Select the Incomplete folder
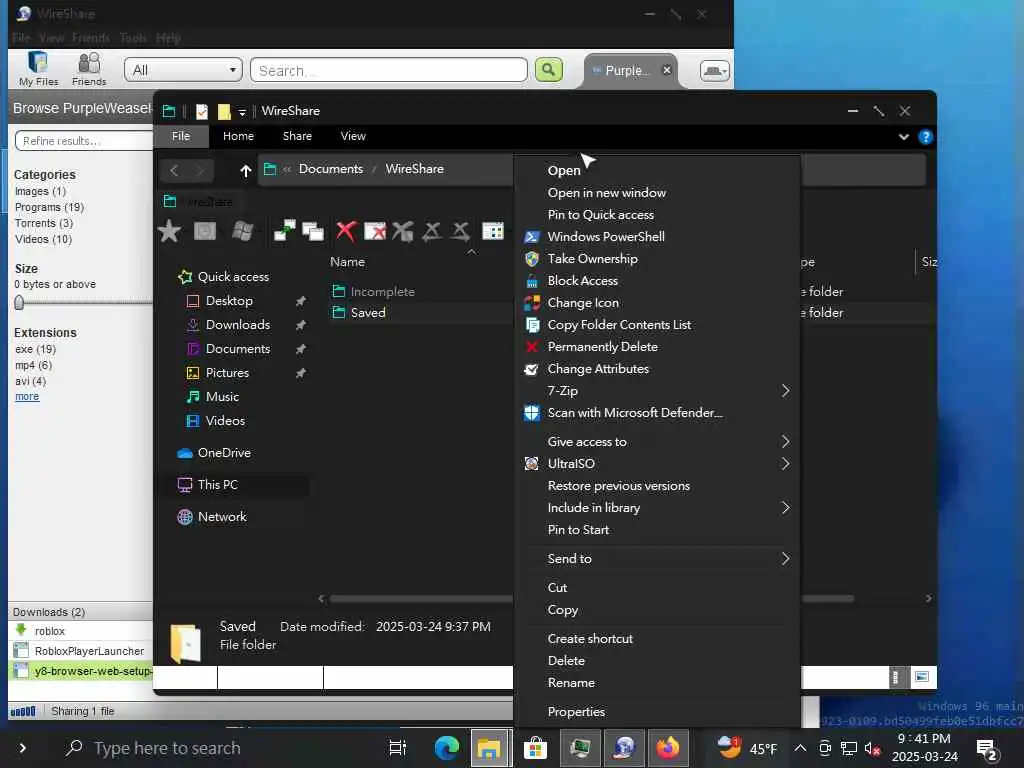1024x768 pixels. 382,291
